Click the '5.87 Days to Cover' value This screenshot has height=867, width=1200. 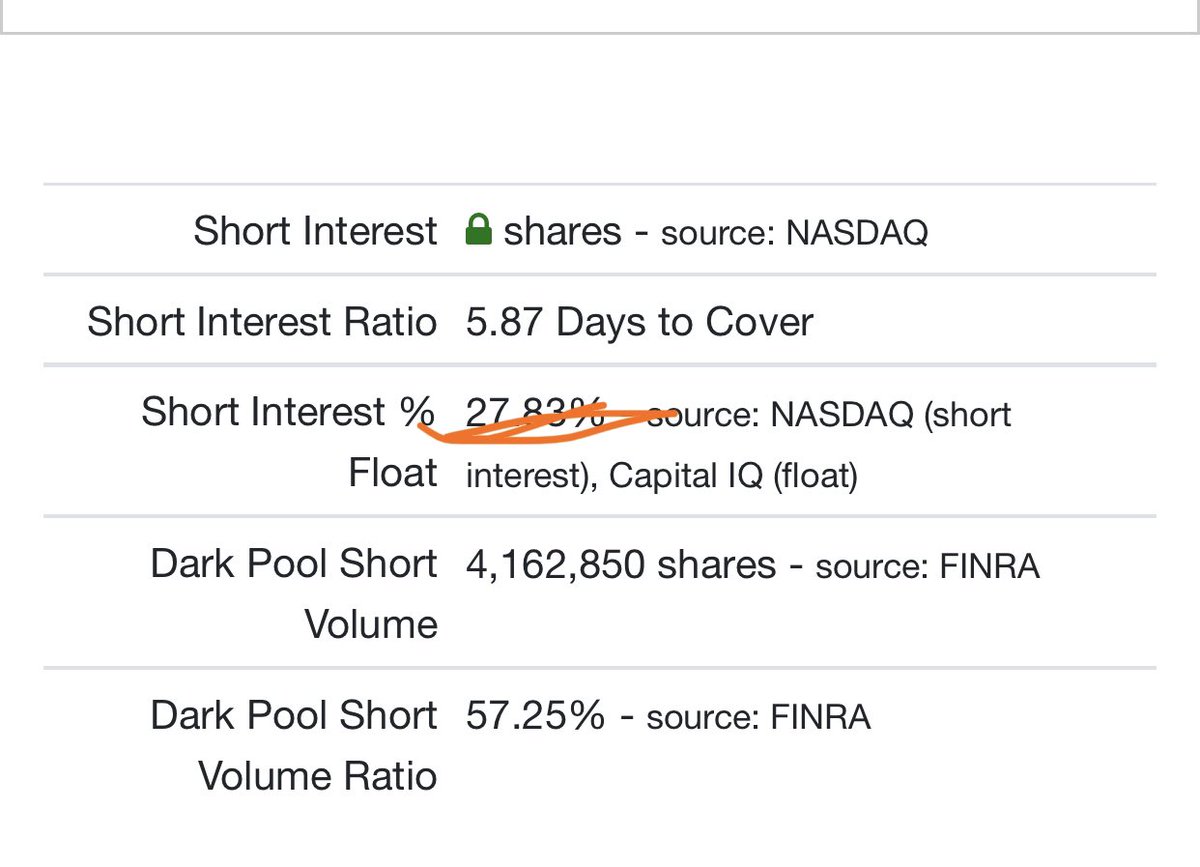[640, 322]
